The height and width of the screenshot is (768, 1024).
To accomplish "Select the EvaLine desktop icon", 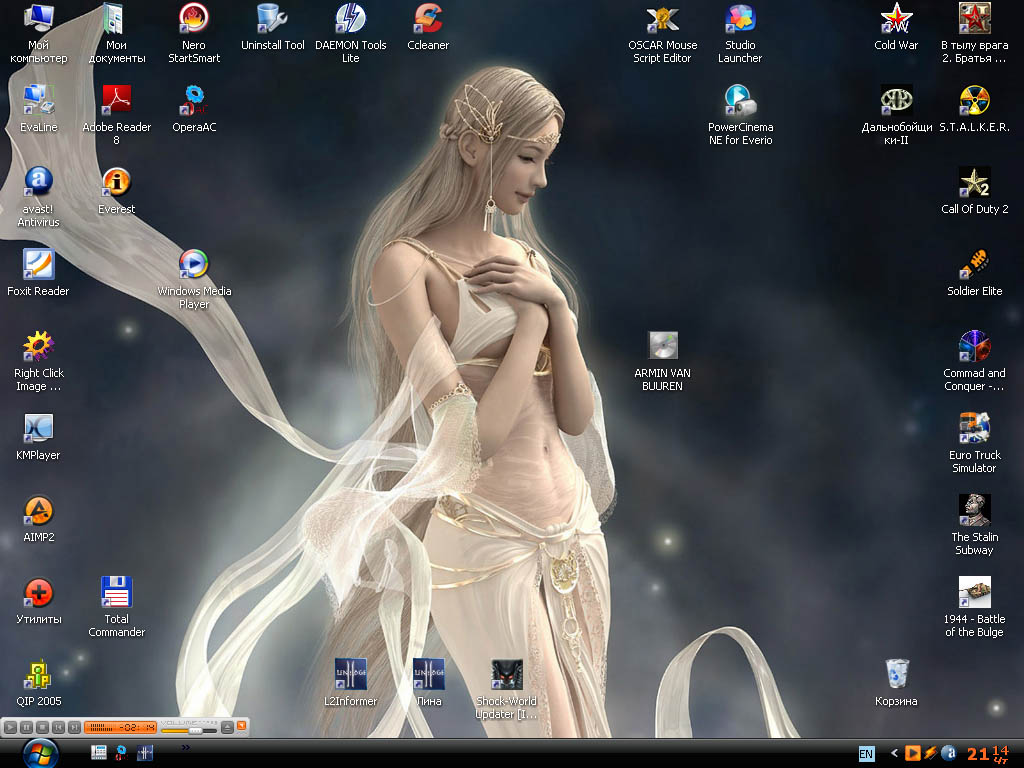I will (39, 109).
